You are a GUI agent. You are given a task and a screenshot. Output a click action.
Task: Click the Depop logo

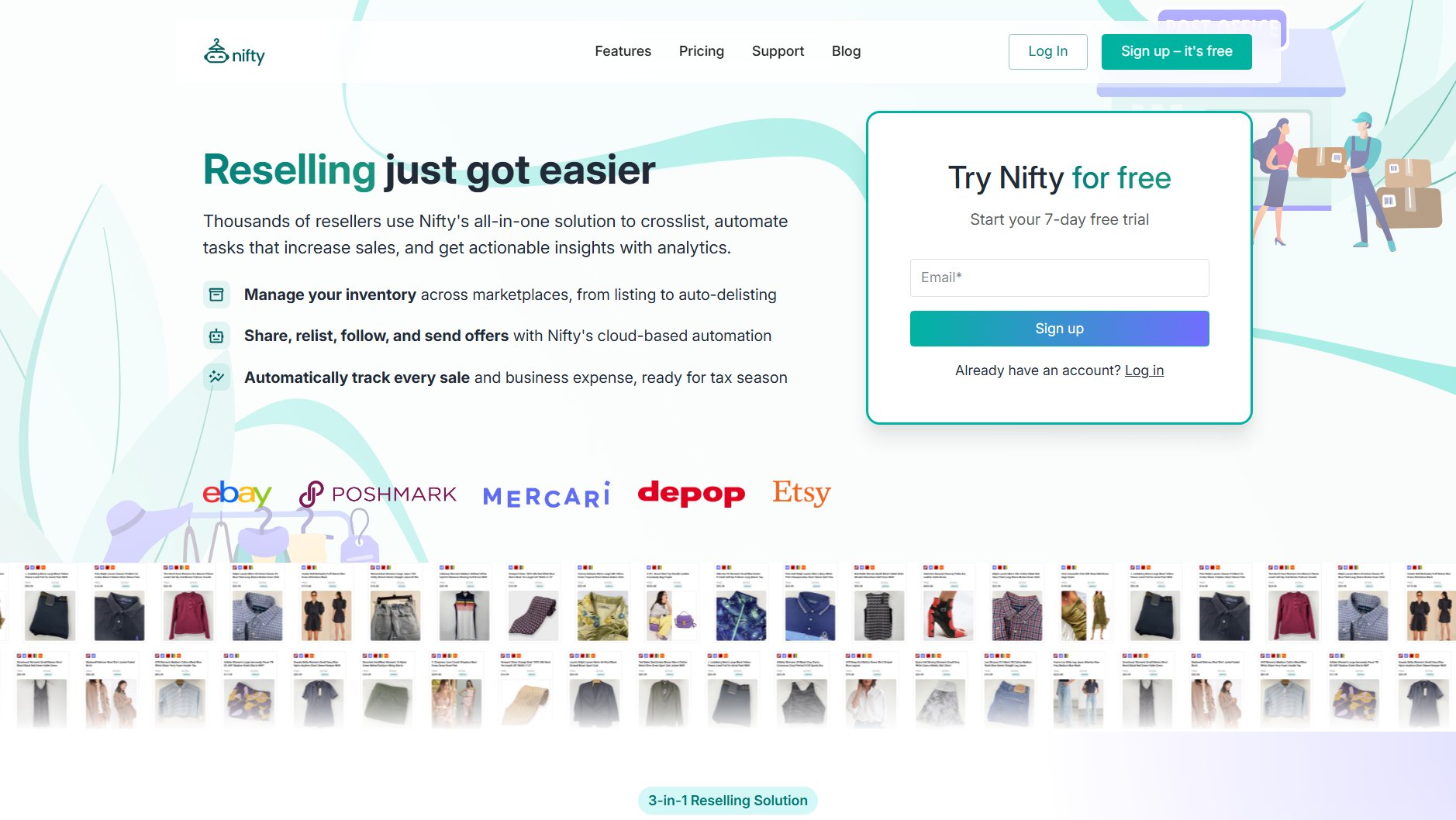coord(692,494)
